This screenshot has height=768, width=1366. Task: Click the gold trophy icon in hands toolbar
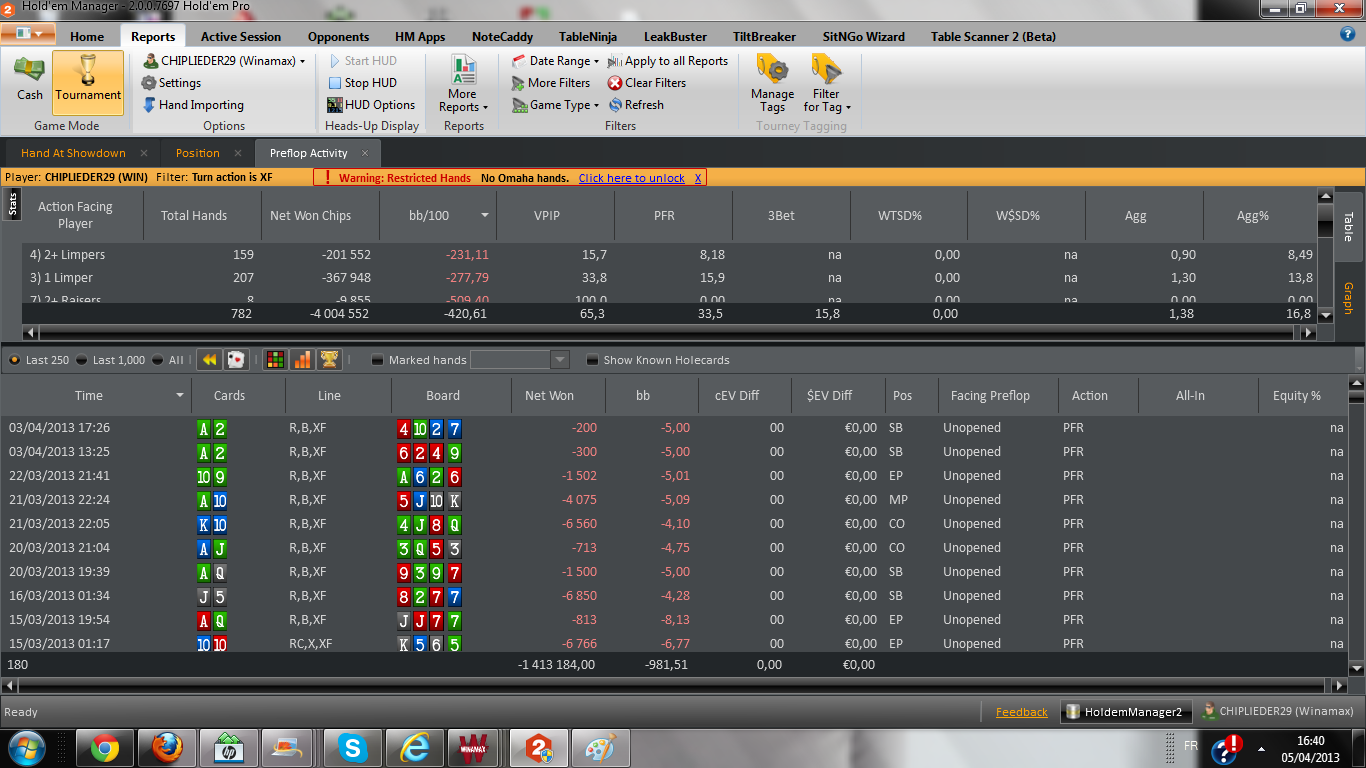(329, 360)
